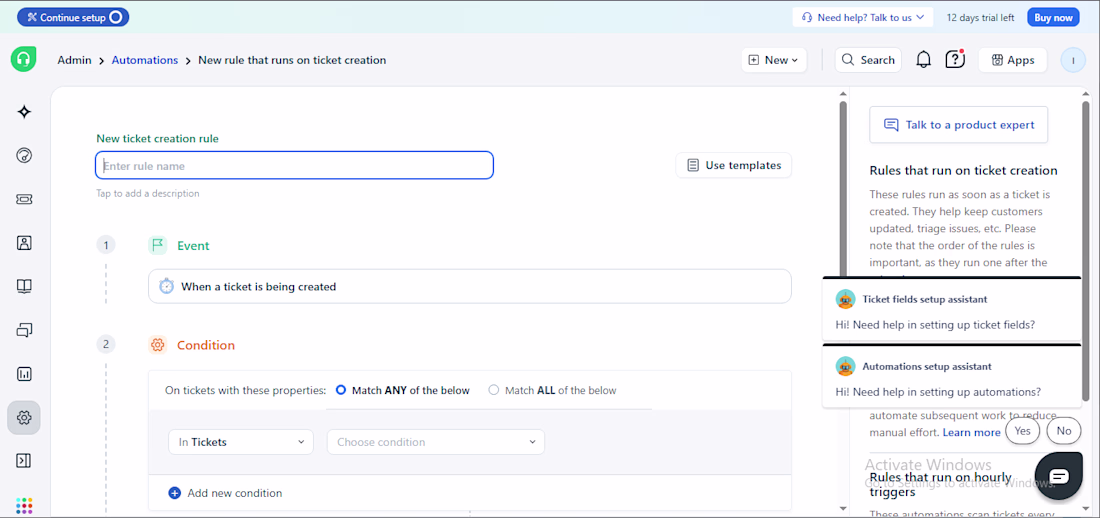Open the Freddy AI sparkle icon
This screenshot has width=1100, height=518.
coord(24,112)
